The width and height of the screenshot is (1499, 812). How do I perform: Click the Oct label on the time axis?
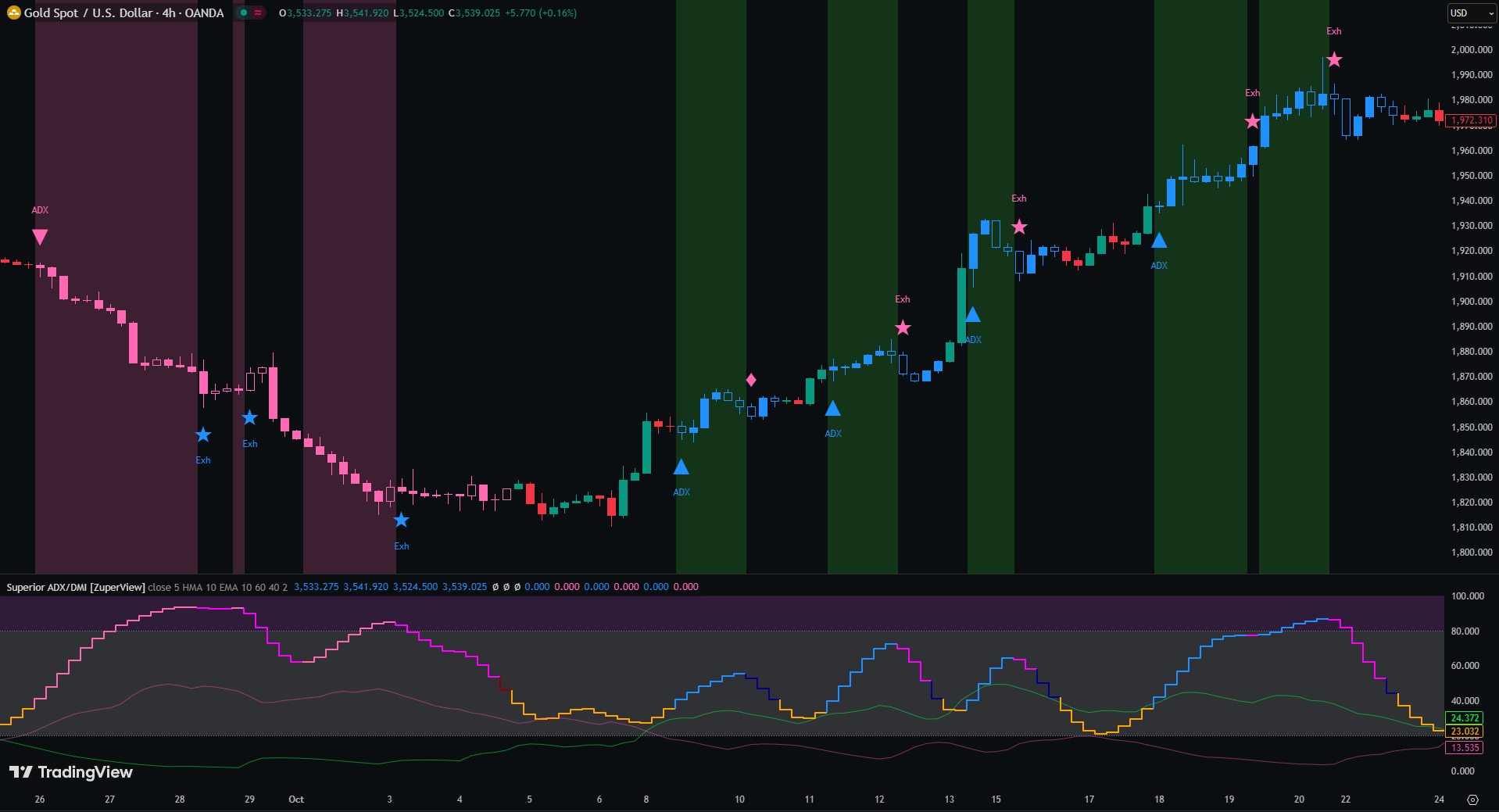click(296, 799)
